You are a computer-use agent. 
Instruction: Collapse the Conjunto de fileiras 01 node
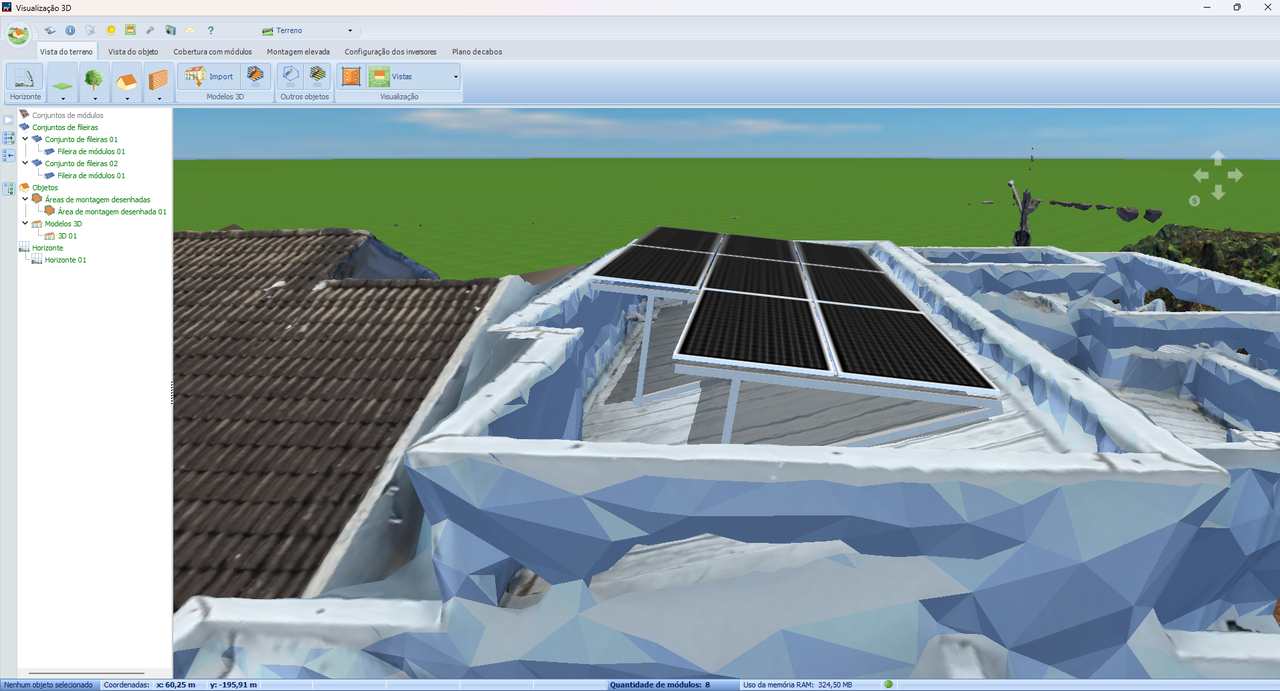[25, 139]
